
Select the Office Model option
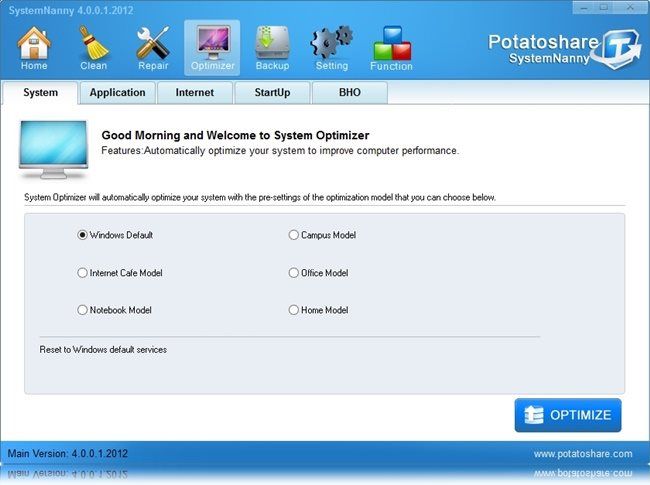pos(318,273)
